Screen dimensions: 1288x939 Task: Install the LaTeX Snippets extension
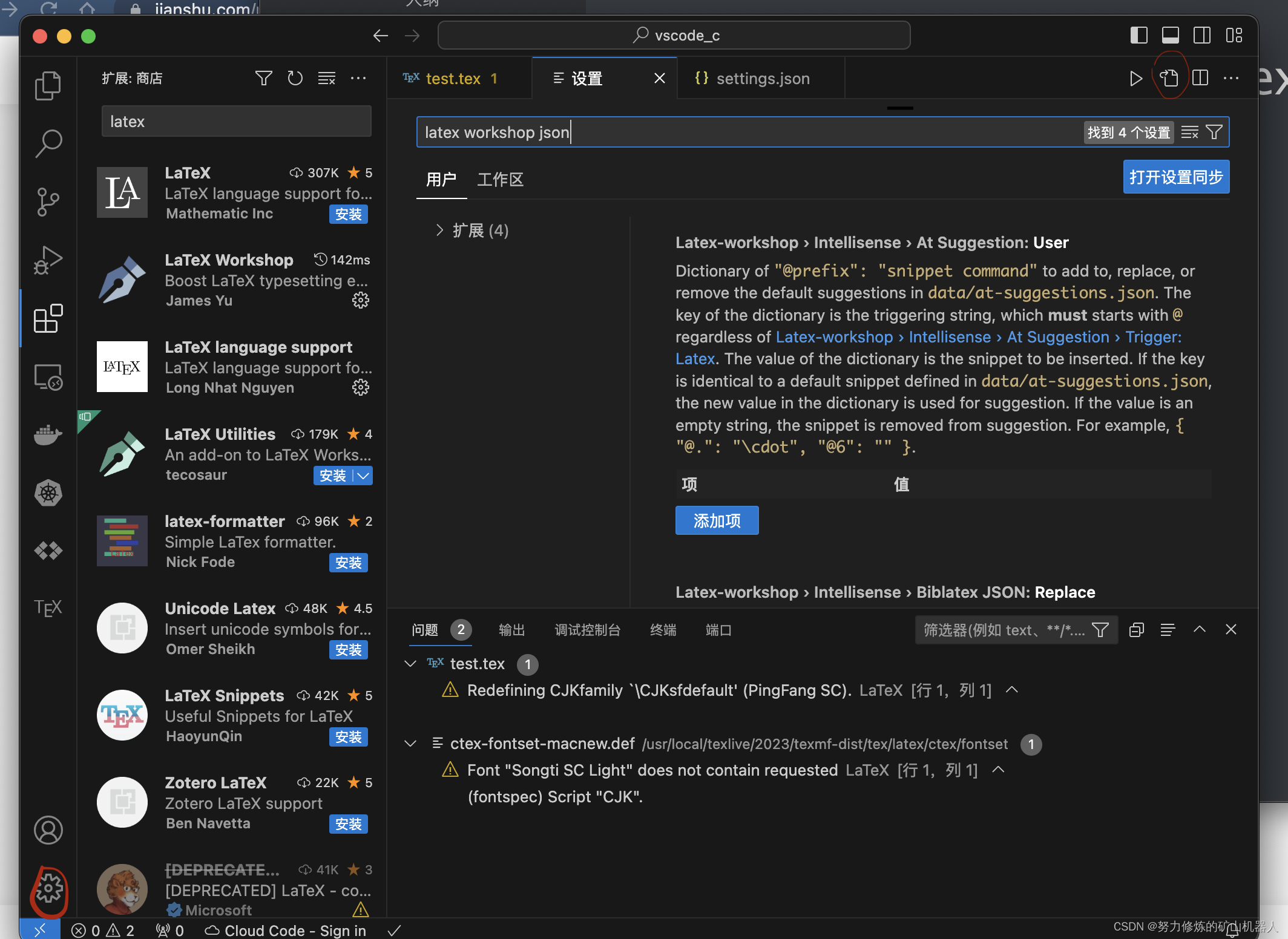[348, 737]
